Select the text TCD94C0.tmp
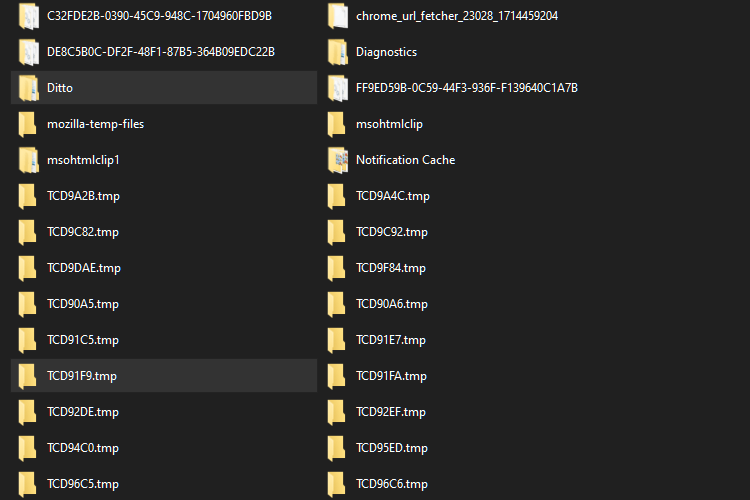The image size is (750, 500). (x=83, y=448)
